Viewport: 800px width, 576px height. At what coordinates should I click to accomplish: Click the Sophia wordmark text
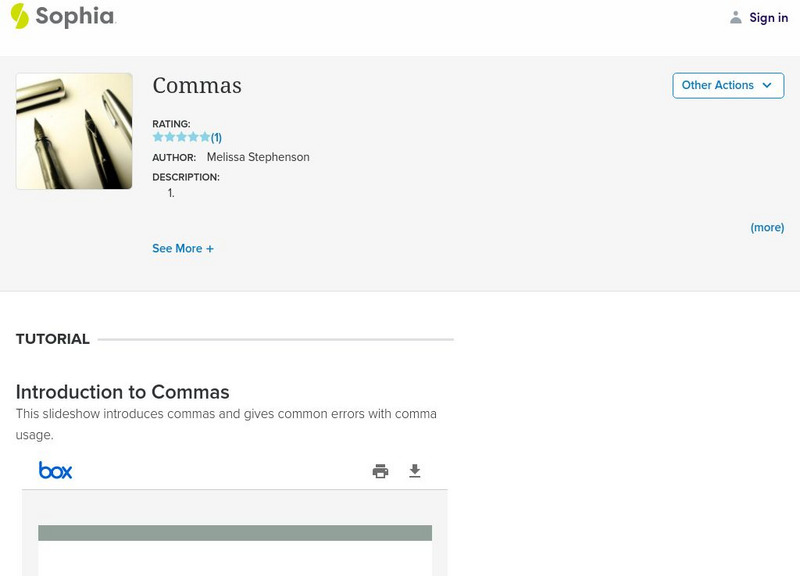pyautogui.click(x=75, y=16)
